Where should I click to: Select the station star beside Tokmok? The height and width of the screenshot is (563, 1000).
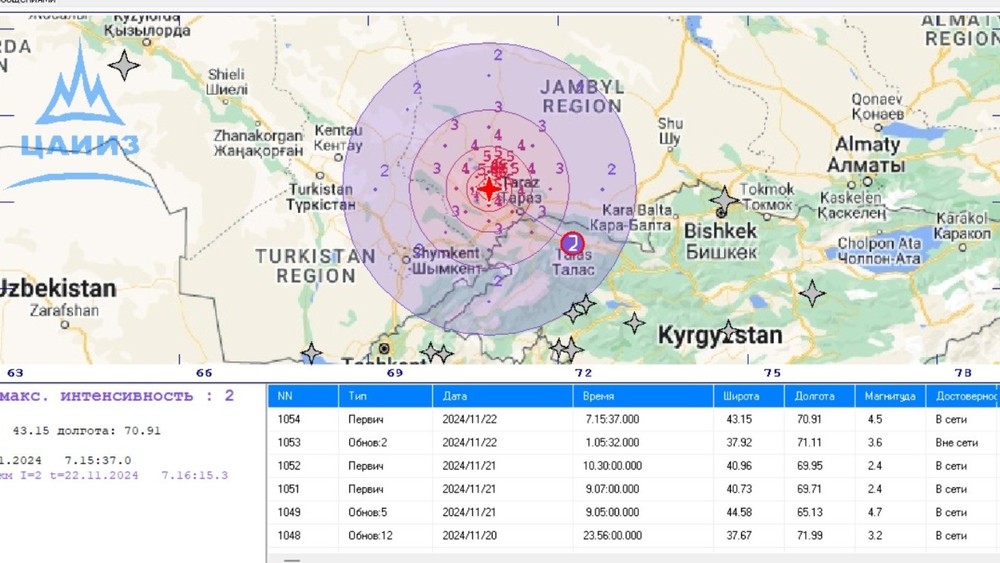(723, 201)
